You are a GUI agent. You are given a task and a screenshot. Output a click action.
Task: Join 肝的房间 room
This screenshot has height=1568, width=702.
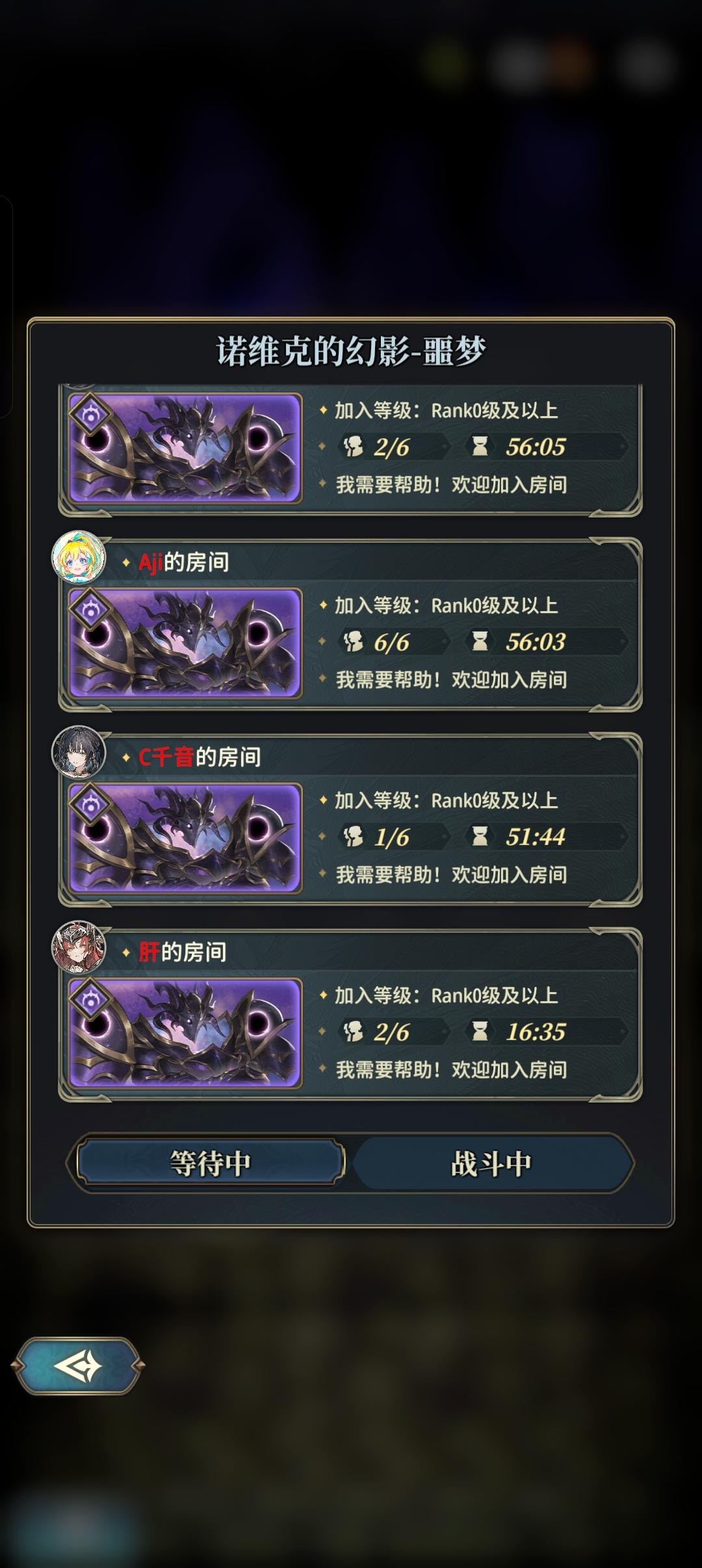coord(350,1014)
